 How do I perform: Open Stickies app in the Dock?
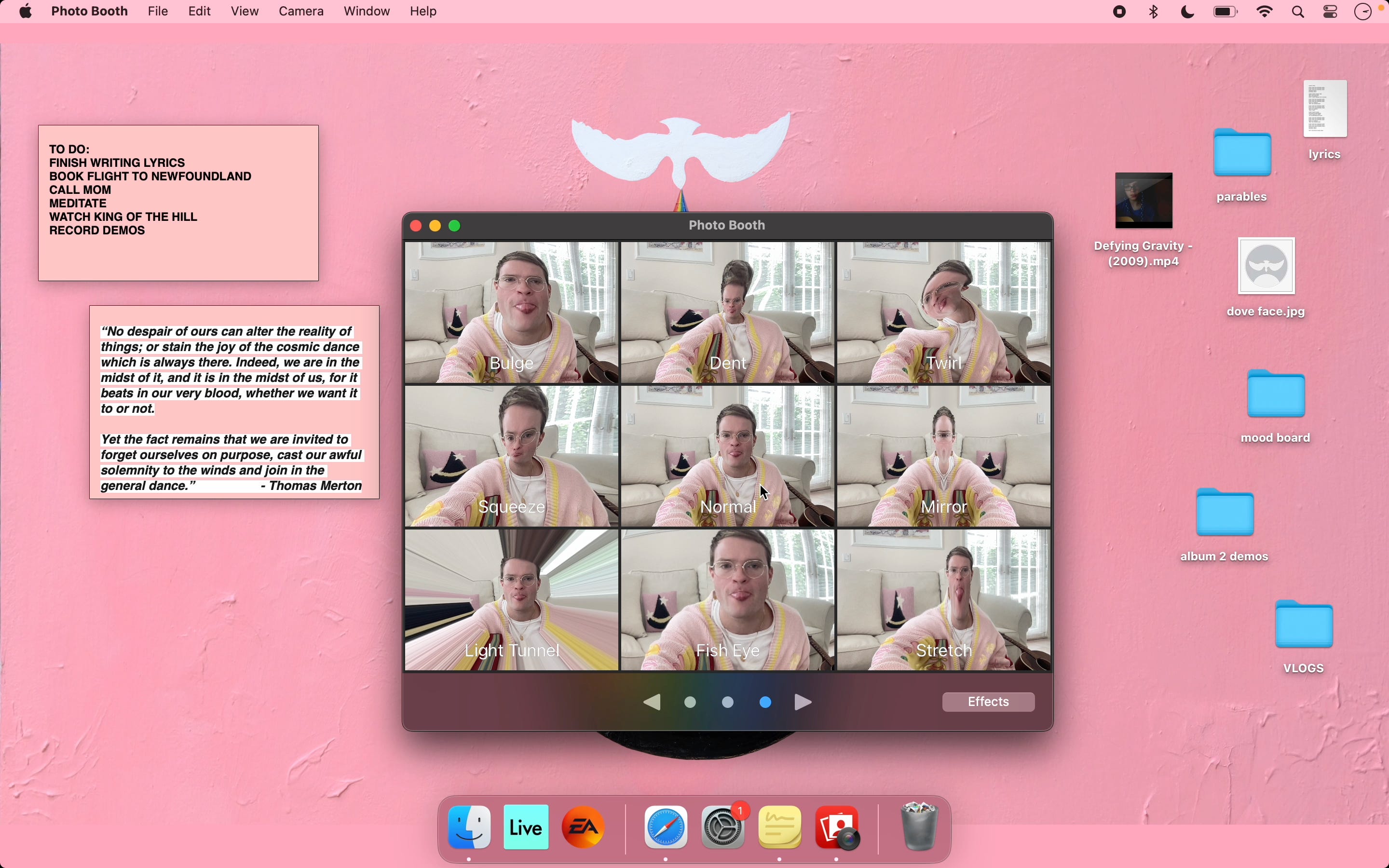[779, 827]
